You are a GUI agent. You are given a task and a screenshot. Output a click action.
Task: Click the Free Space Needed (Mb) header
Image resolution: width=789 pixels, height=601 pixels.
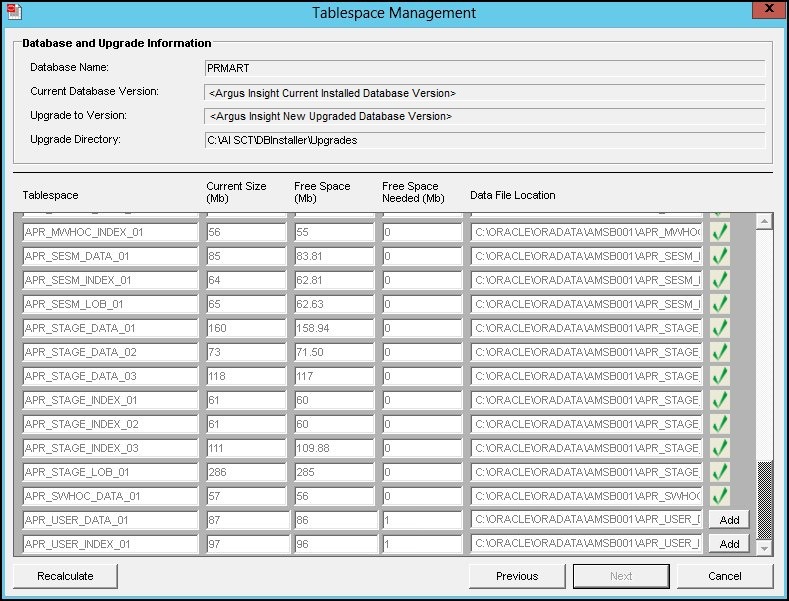[413, 192]
